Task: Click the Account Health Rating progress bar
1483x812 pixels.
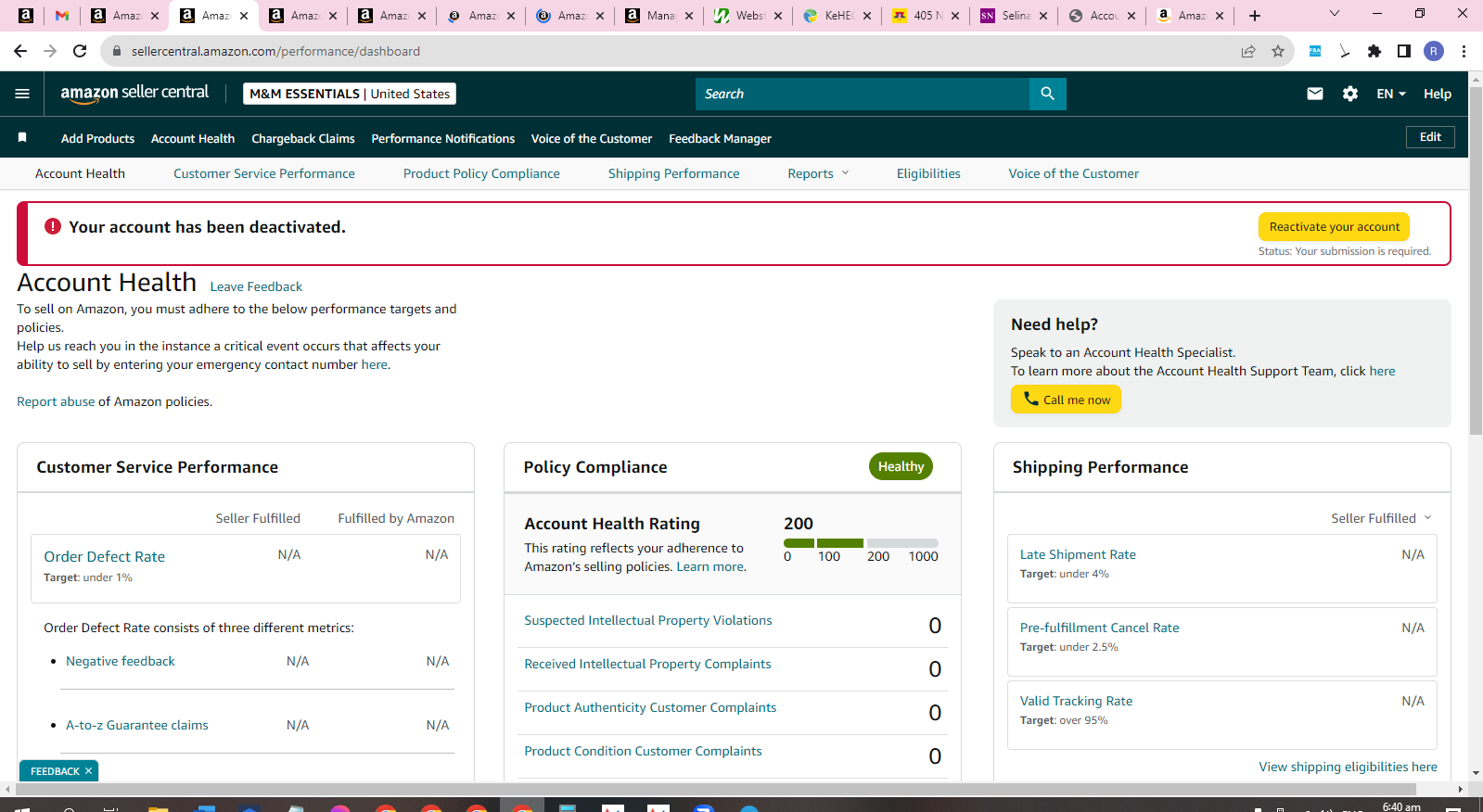Action: [861, 543]
